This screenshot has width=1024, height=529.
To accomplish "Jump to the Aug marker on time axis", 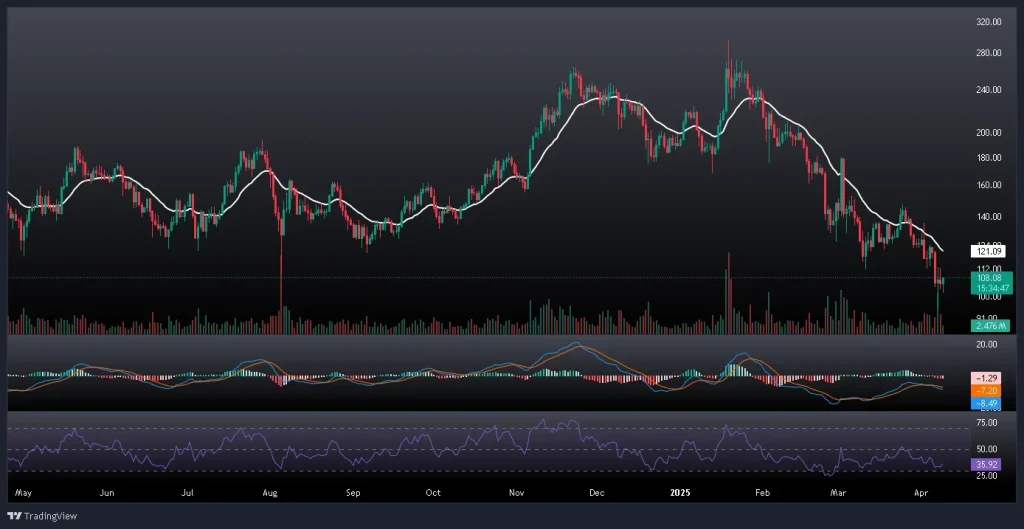I will [270, 493].
